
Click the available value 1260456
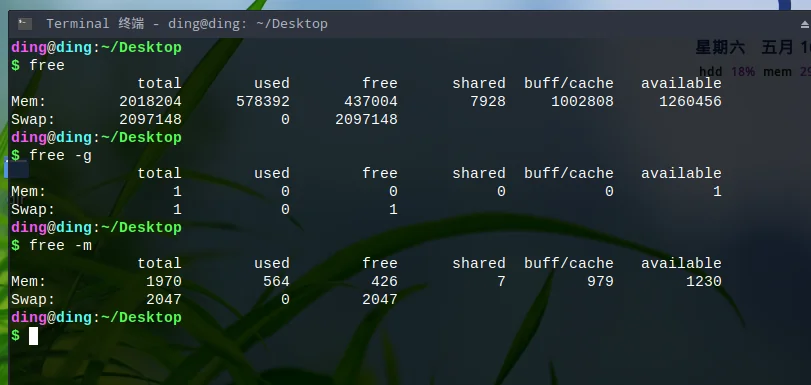tap(690, 101)
